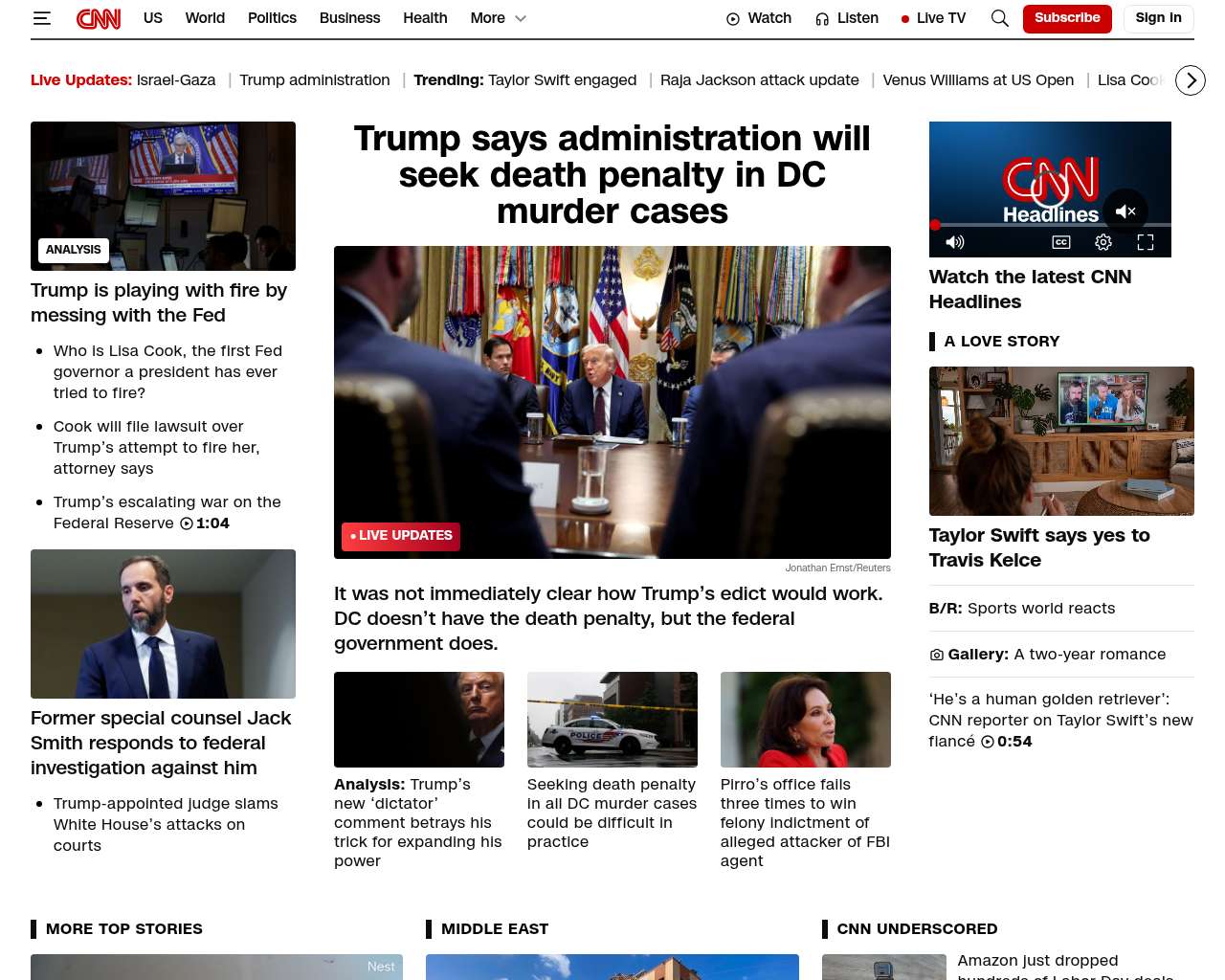Screen dimensions: 1225x980
Task: Unmute the CNN Headlines video overlay button
Action: point(1125,212)
